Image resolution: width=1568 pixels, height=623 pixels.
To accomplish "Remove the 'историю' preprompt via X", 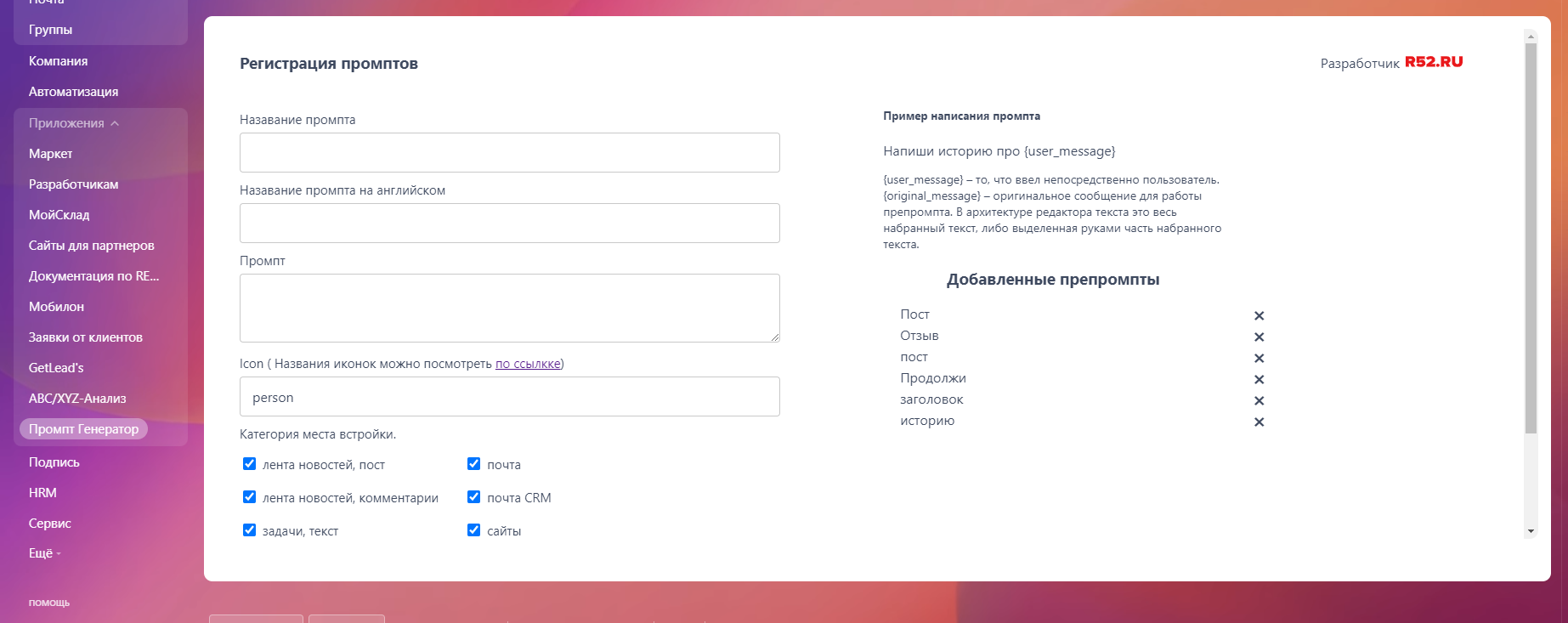I will tap(1259, 422).
